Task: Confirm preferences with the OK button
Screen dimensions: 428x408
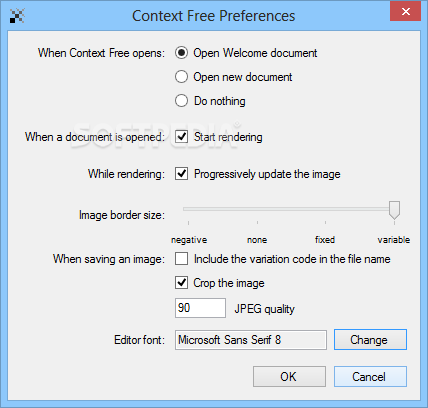Action: coord(289,377)
